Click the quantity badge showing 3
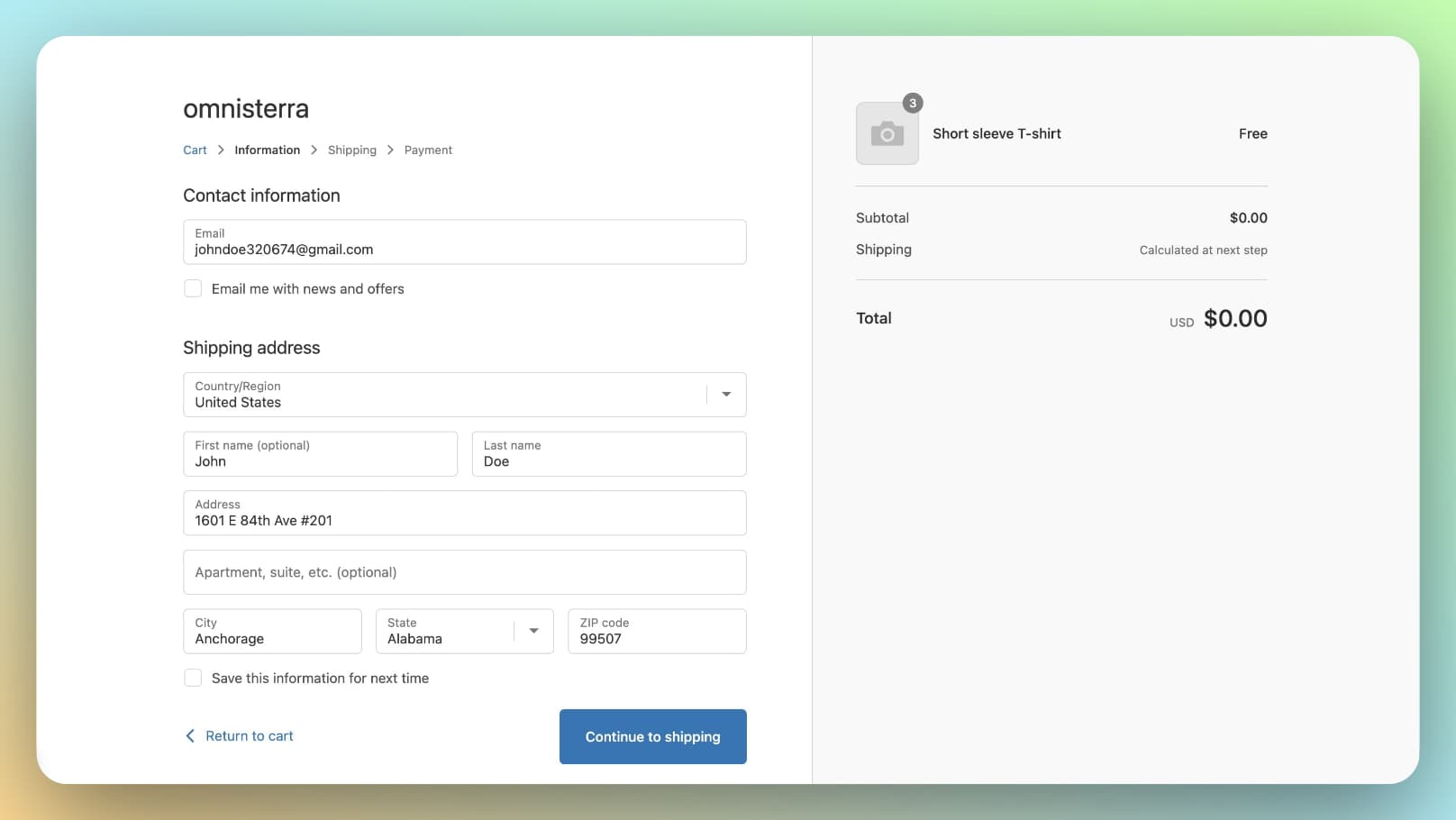Viewport: 1456px width, 820px height. coord(912,103)
